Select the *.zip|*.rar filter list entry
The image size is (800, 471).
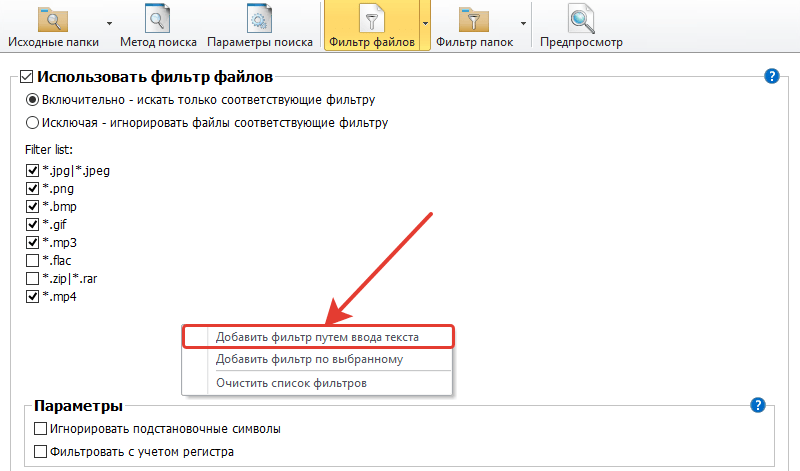[x=69, y=279]
